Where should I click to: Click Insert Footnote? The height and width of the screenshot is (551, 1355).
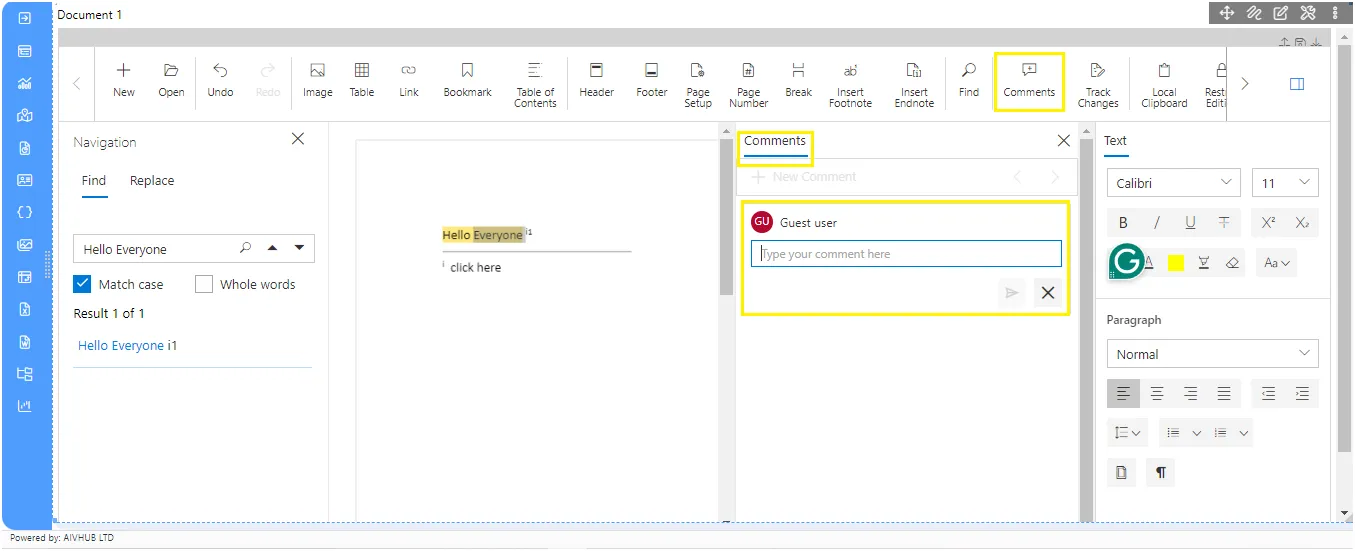pyautogui.click(x=850, y=84)
